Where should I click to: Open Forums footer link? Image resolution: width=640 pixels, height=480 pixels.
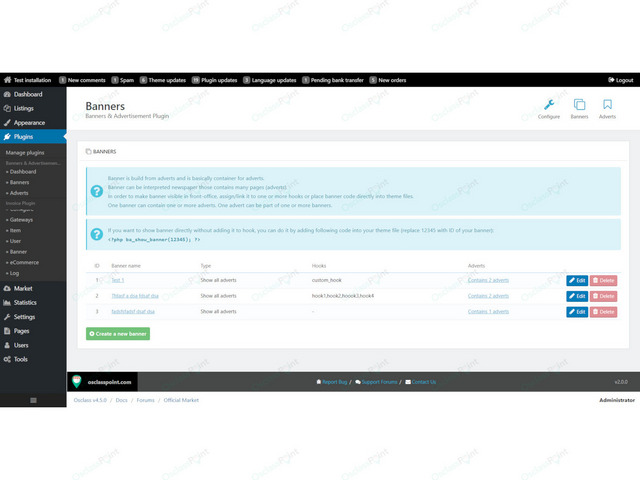146,400
